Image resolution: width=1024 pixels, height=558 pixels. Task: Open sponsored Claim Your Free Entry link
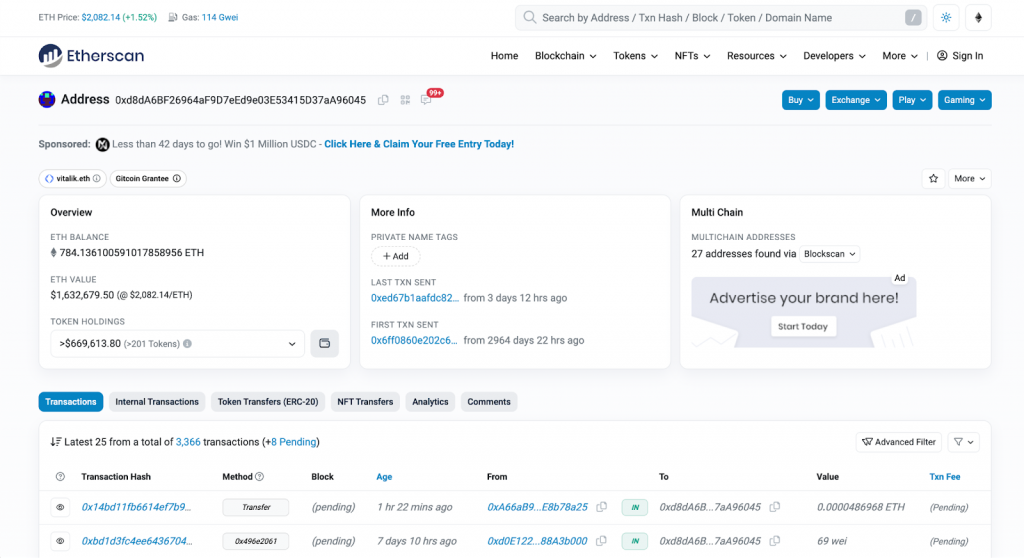click(419, 144)
